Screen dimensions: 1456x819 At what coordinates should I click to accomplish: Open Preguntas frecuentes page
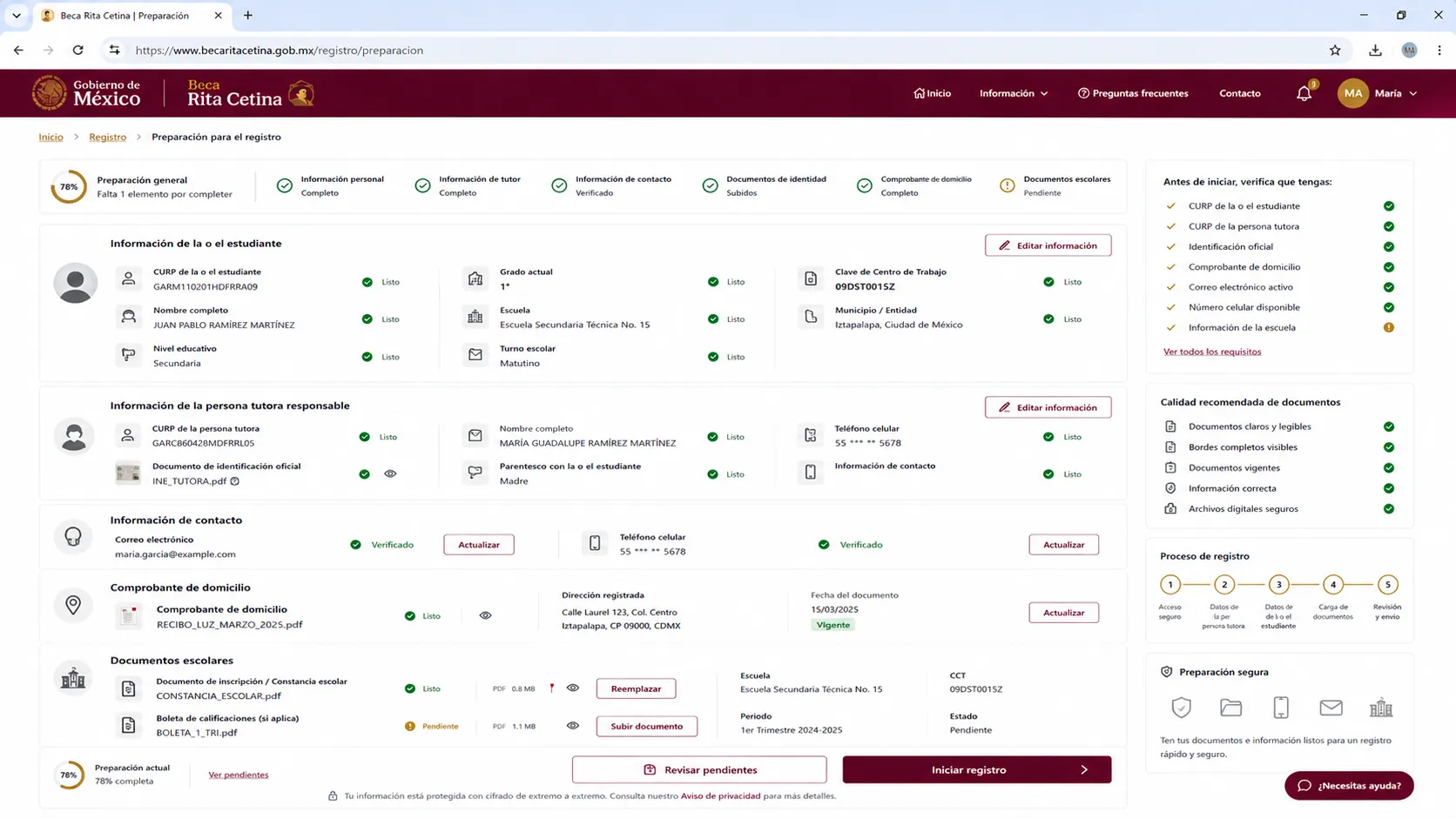pyautogui.click(x=1133, y=93)
